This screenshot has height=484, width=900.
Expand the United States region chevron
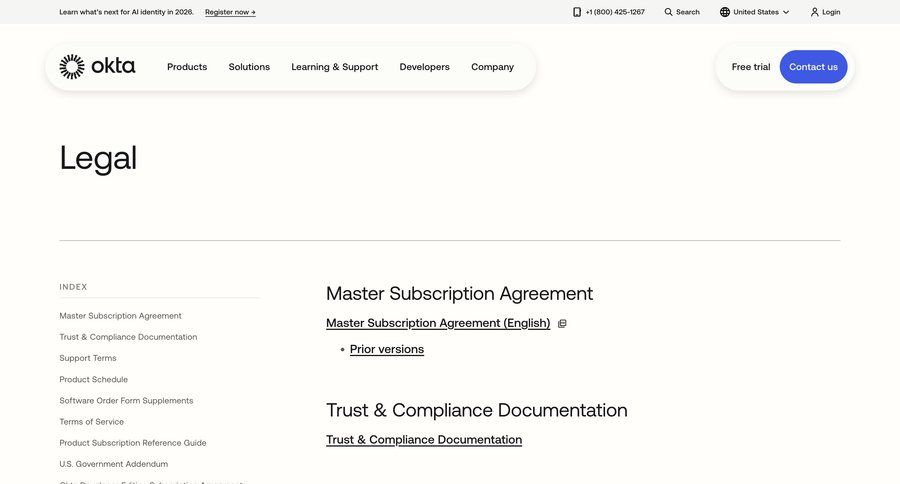tap(786, 12)
